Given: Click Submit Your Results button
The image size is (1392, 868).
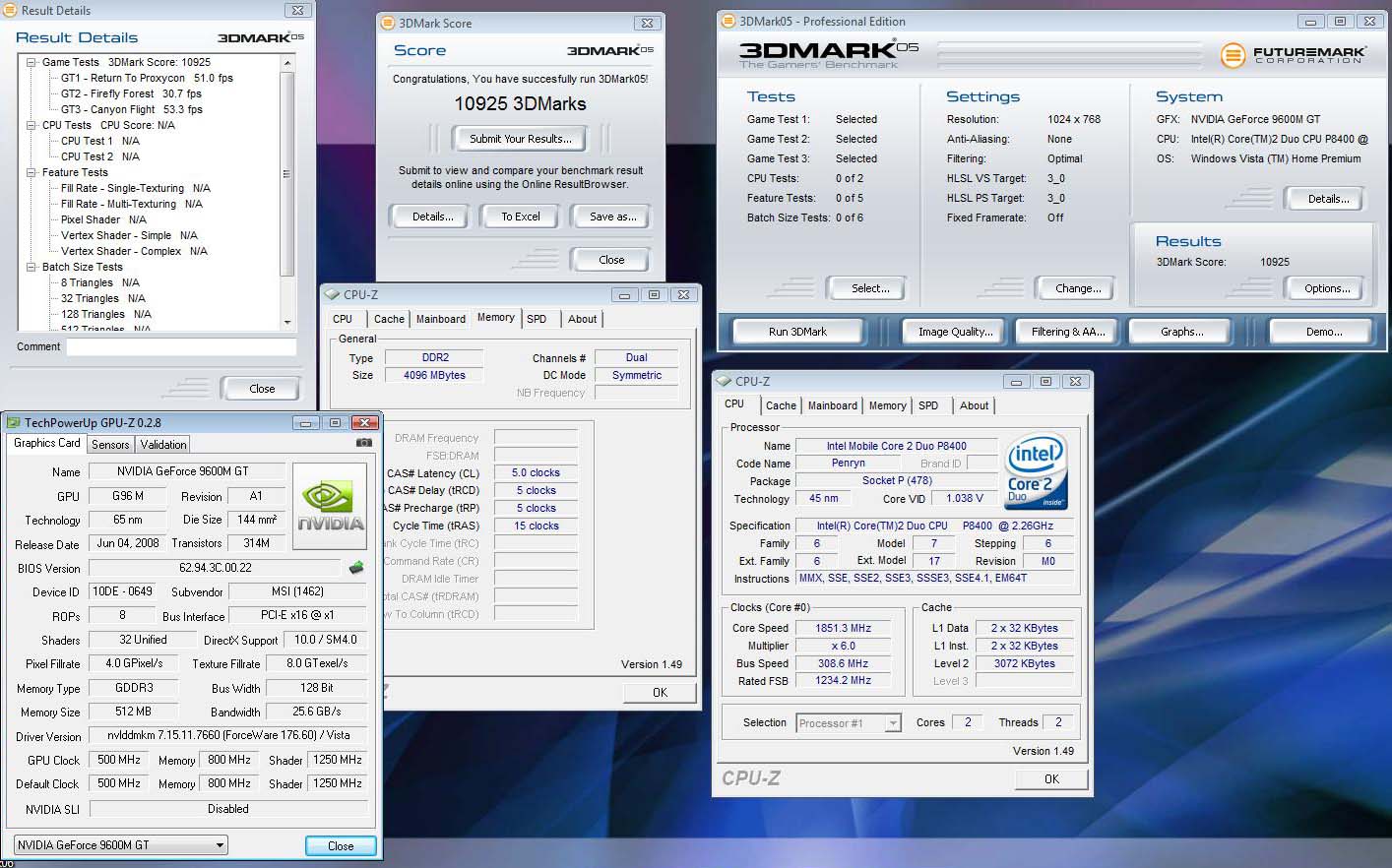Looking at the screenshot, I should (521, 139).
